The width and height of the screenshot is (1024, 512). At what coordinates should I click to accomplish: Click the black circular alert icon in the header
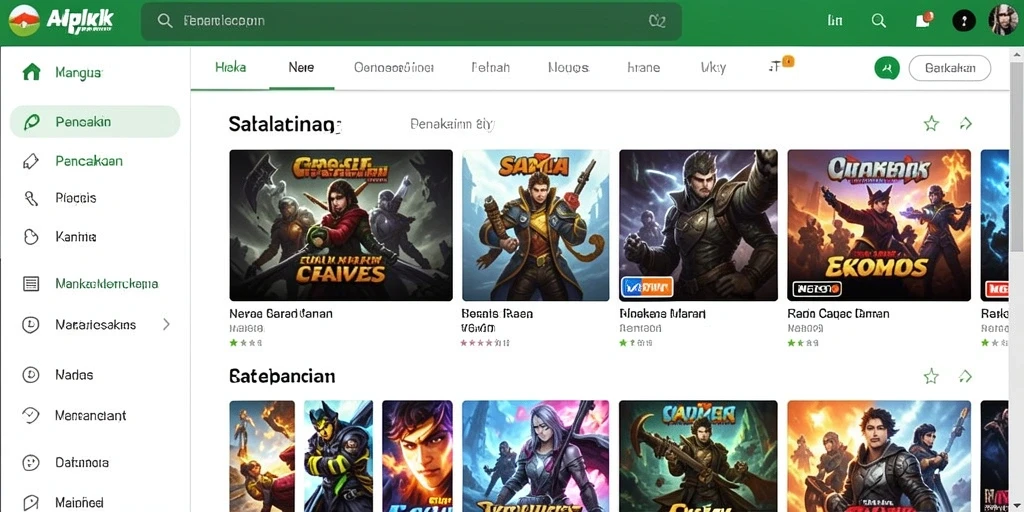point(964,21)
